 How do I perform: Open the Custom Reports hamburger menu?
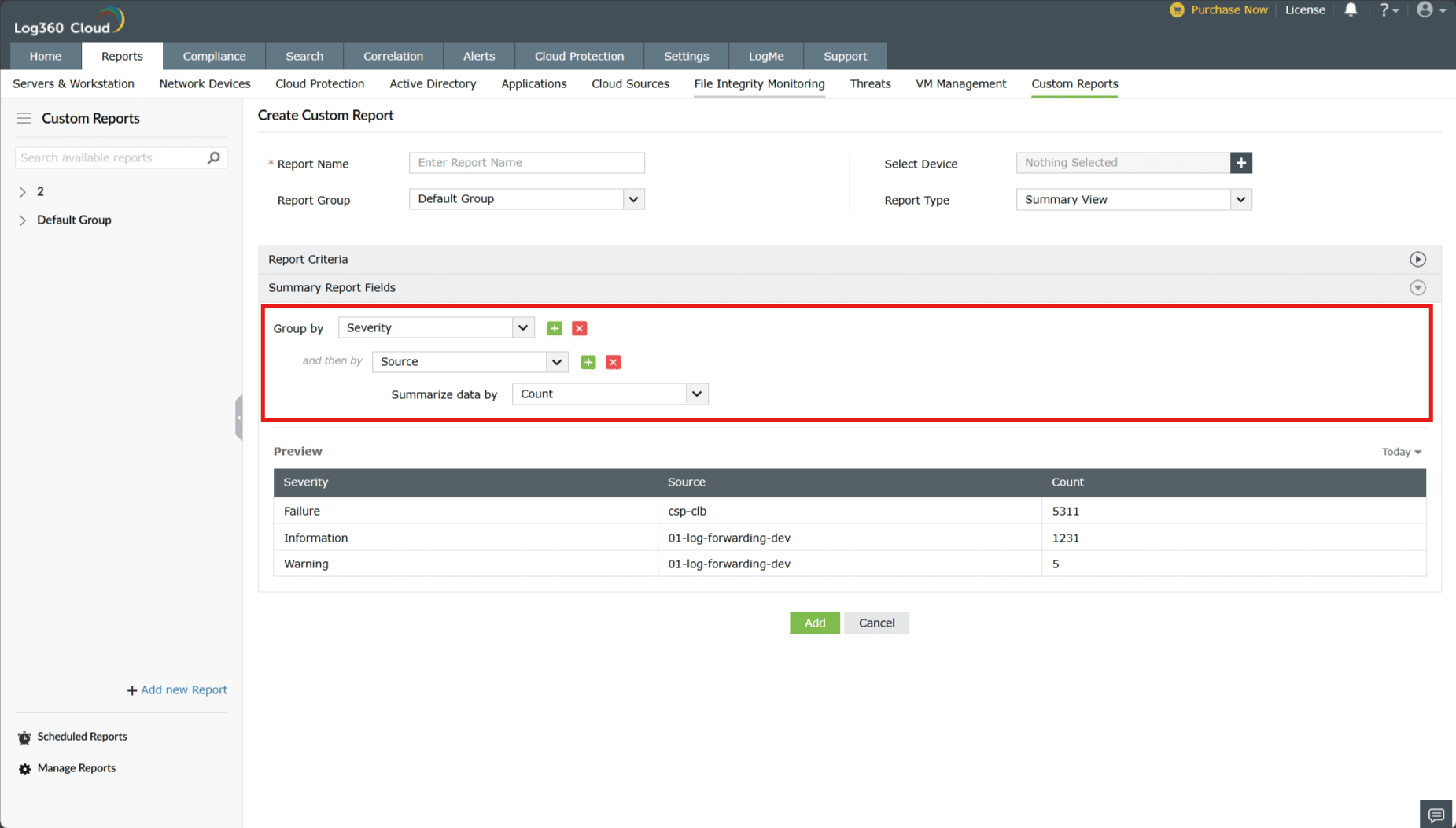pos(24,118)
